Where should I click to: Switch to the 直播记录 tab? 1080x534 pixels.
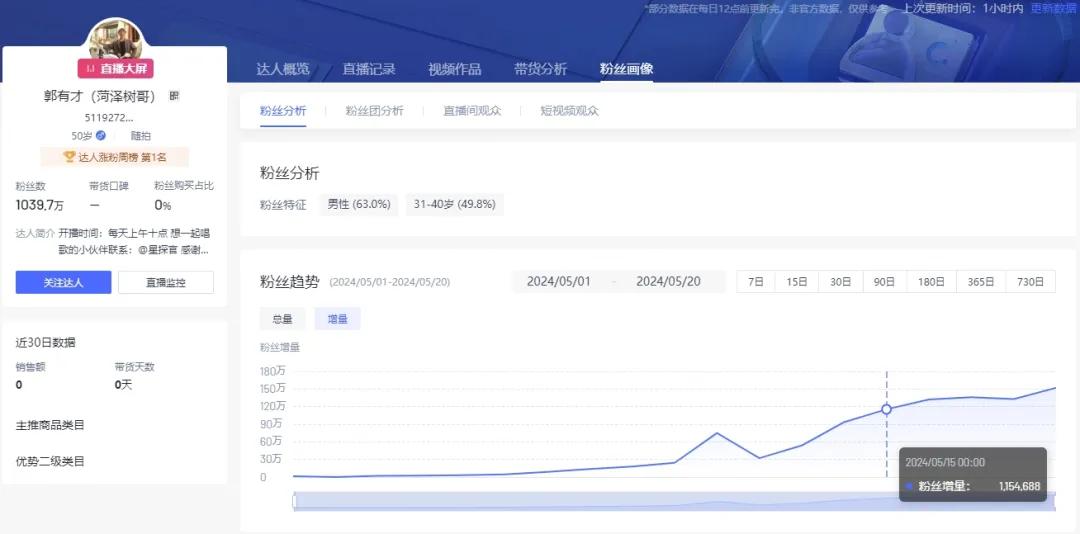coord(369,69)
